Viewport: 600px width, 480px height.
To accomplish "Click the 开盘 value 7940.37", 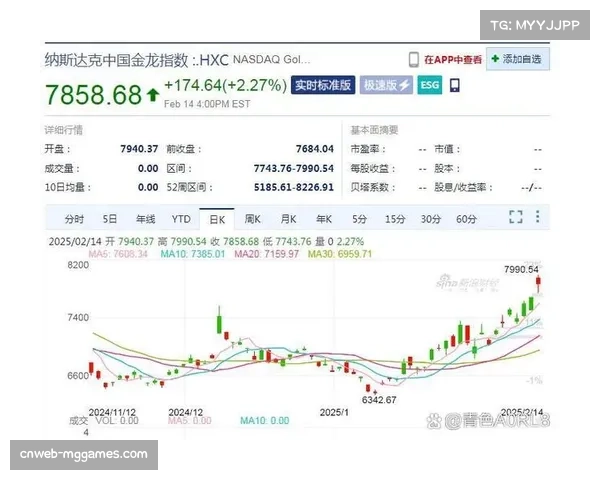I will (x=139, y=149).
